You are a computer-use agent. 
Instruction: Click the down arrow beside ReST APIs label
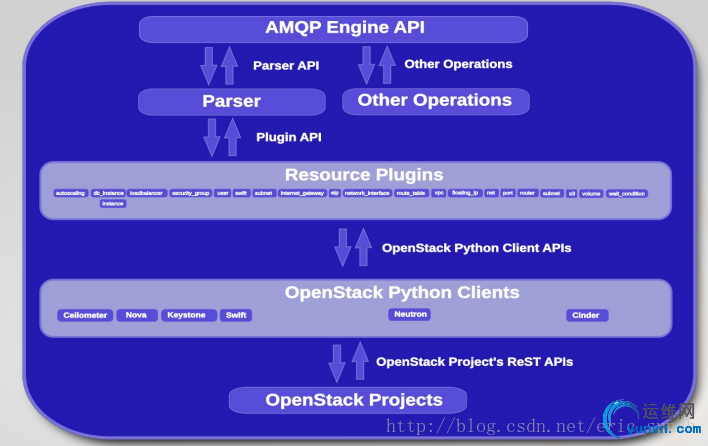(x=337, y=363)
